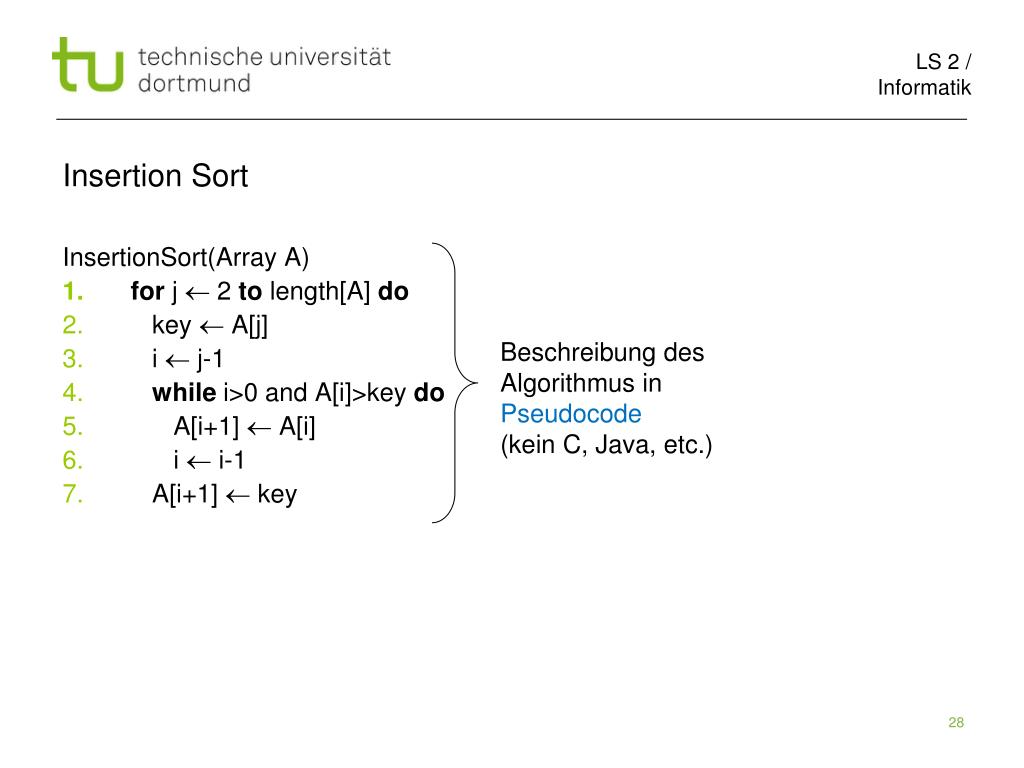Viewport: 1024px width, 768px height.
Task: Click the (kein C, Java, etc.) note
Action: pos(607,445)
